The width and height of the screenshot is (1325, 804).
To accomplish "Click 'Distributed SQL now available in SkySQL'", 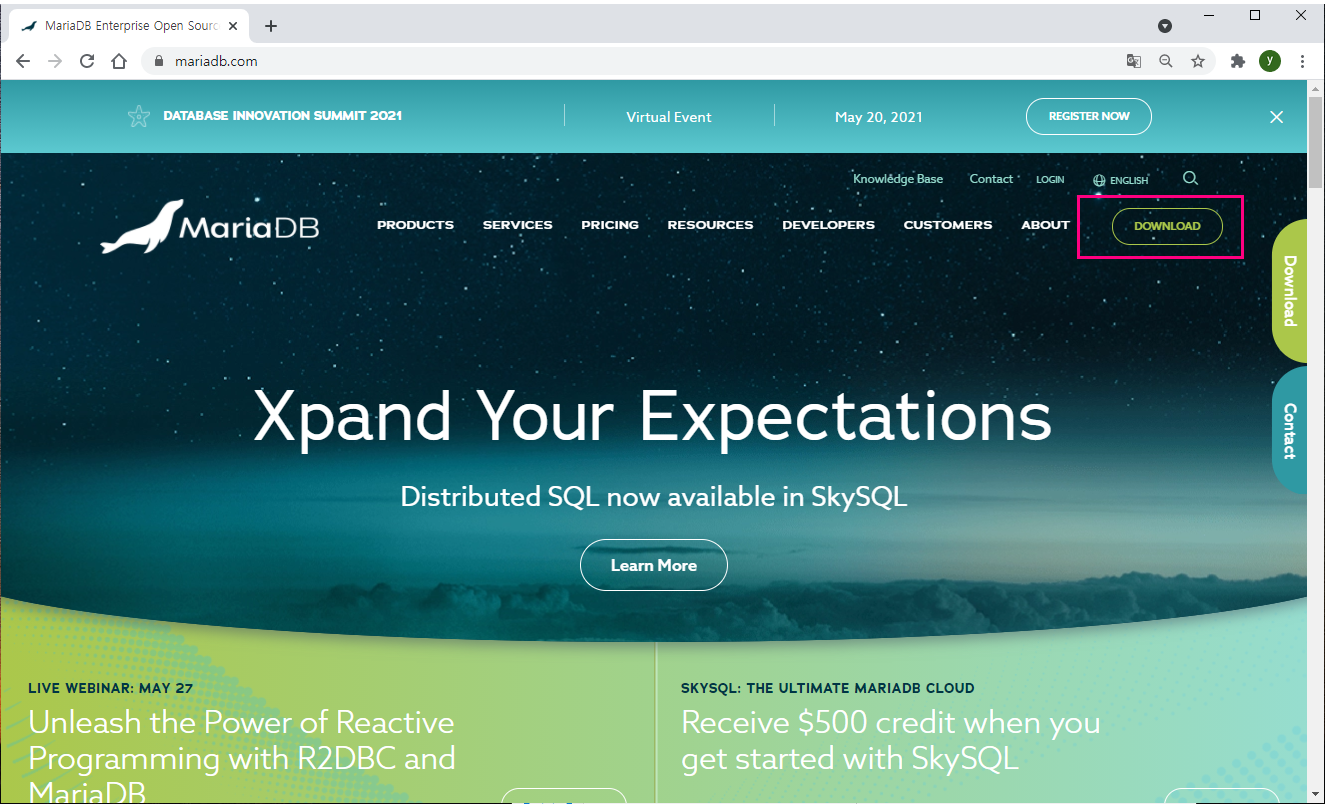I will 654,496.
